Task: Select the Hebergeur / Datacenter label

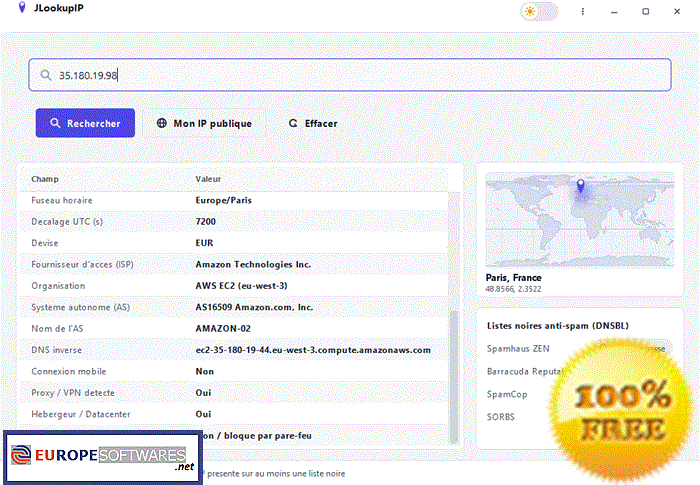Action: 81,414
